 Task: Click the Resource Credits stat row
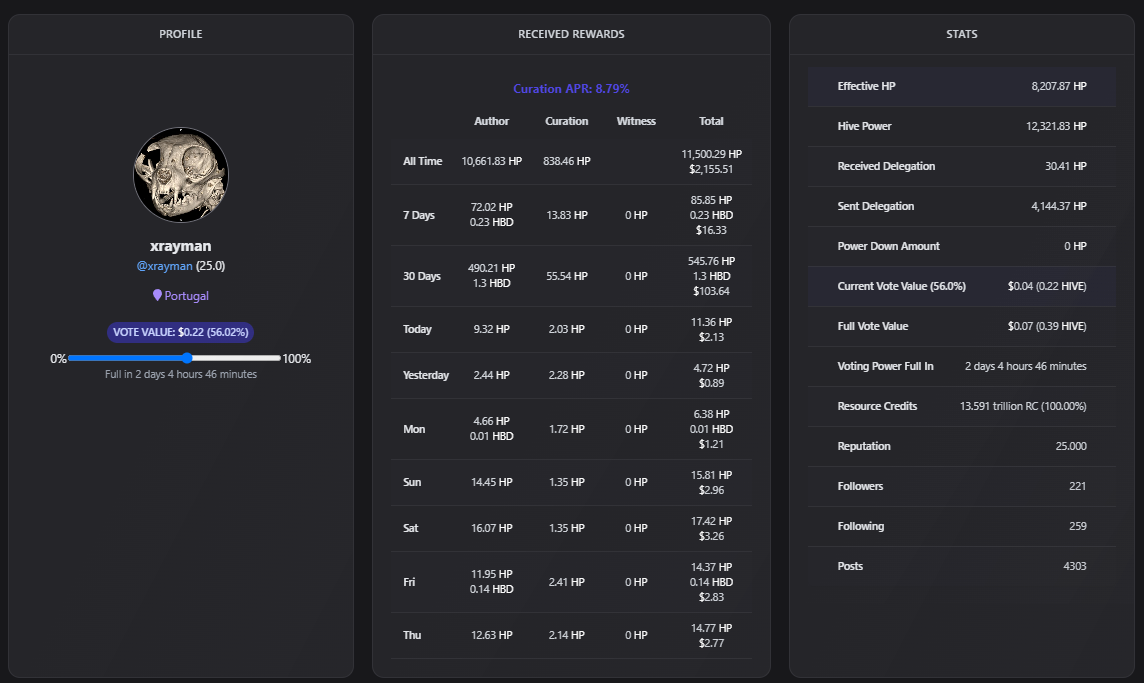[x=961, y=407]
